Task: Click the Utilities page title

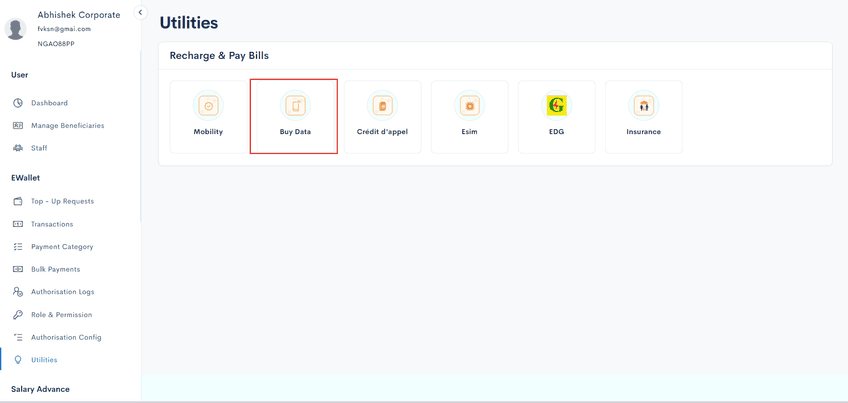Action: [x=189, y=23]
